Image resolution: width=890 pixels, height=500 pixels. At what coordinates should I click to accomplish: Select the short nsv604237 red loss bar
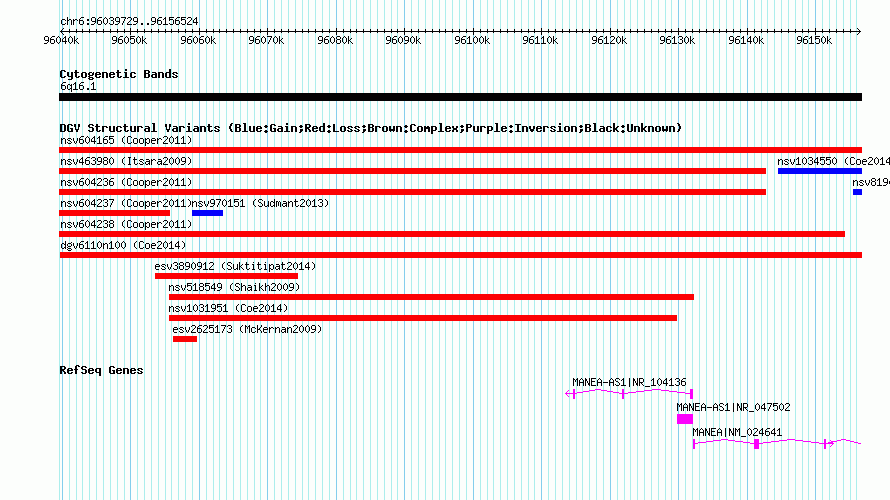pyautogui.click(x=115, y=213)
